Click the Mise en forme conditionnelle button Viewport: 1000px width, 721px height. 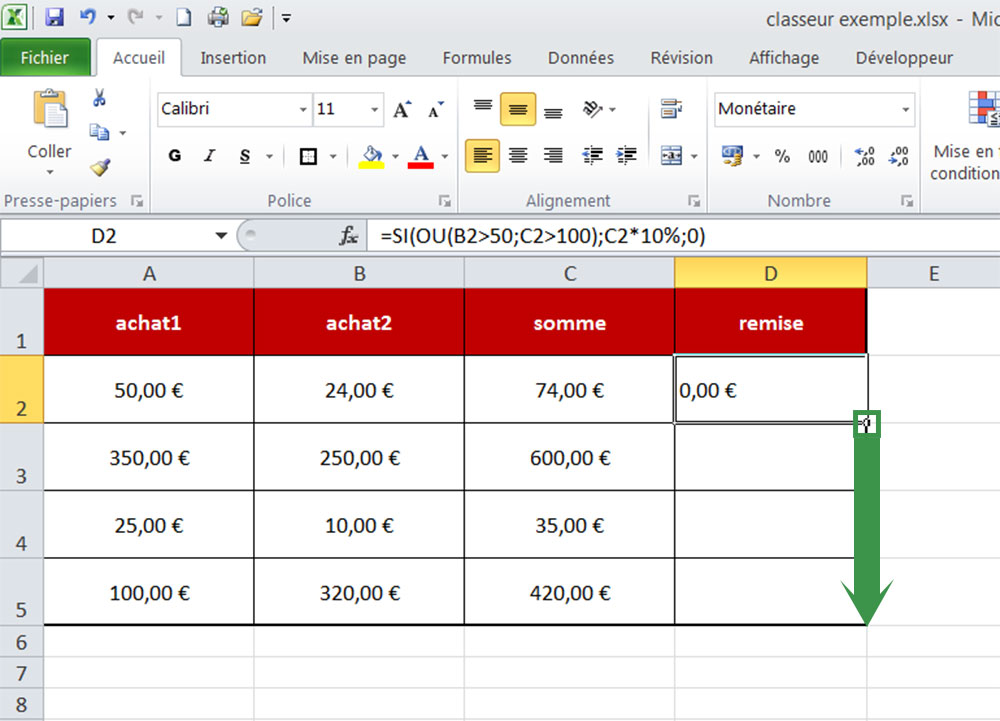(964, 135)
